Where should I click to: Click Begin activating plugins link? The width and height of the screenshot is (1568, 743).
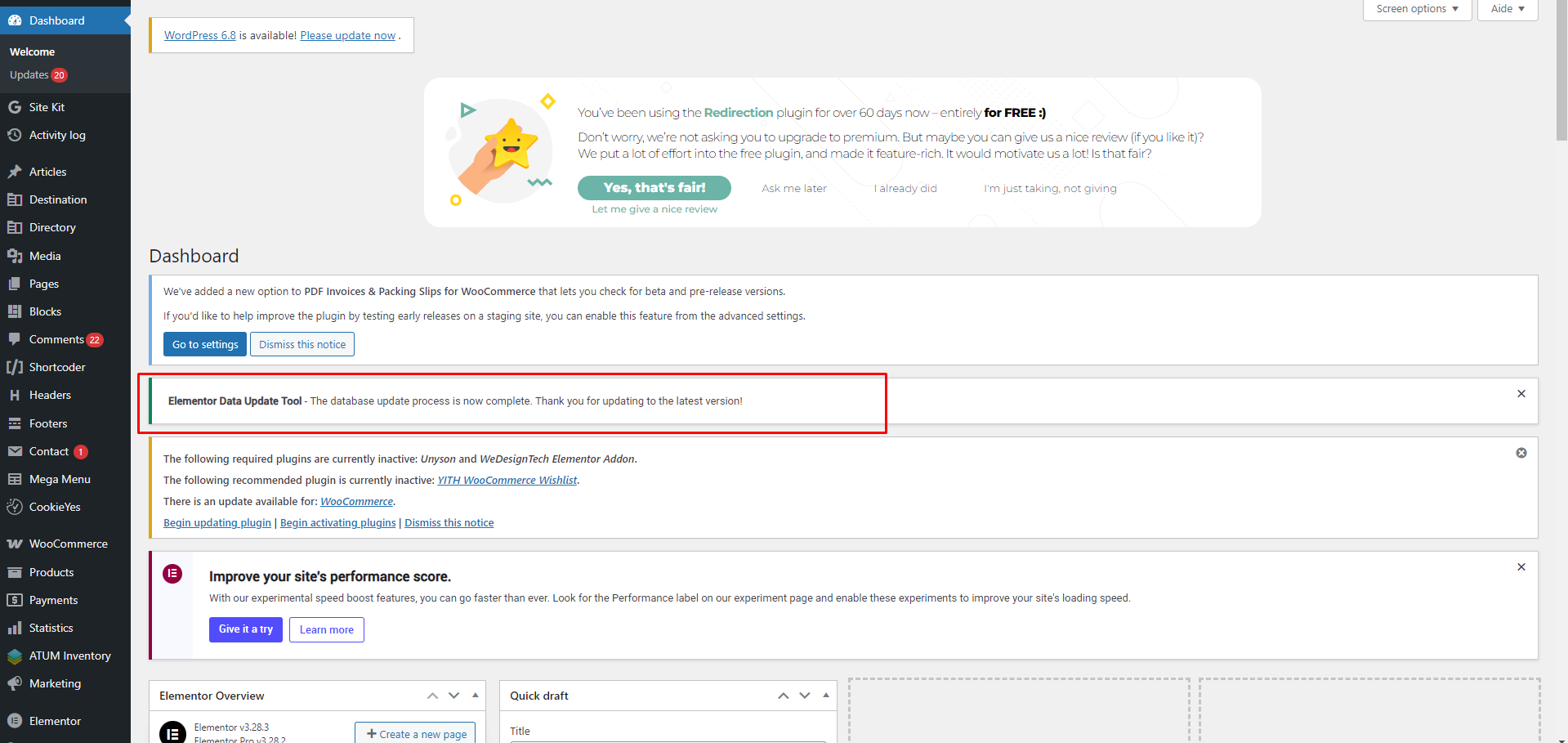(337, 523)
